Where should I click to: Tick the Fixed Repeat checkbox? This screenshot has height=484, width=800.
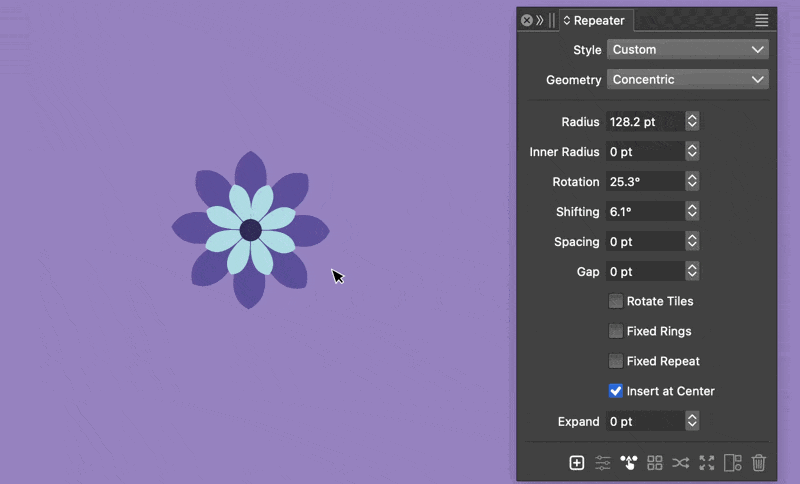click(x=616, y=361)
